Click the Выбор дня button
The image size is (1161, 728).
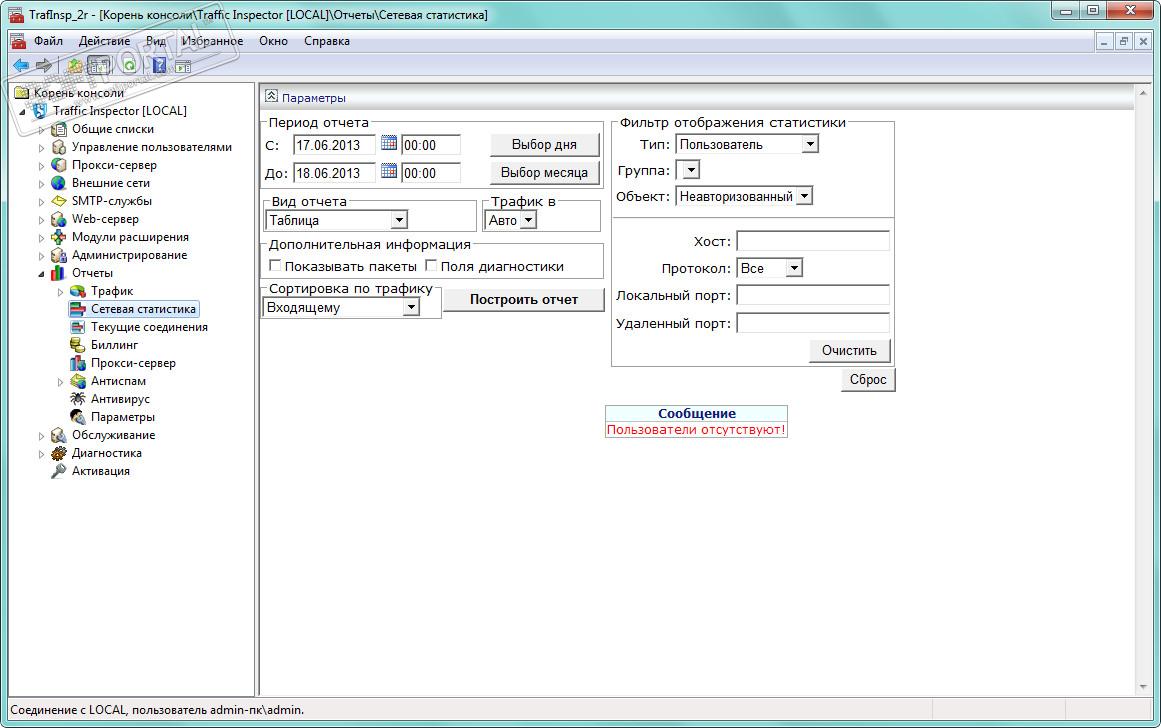point(544,144)
